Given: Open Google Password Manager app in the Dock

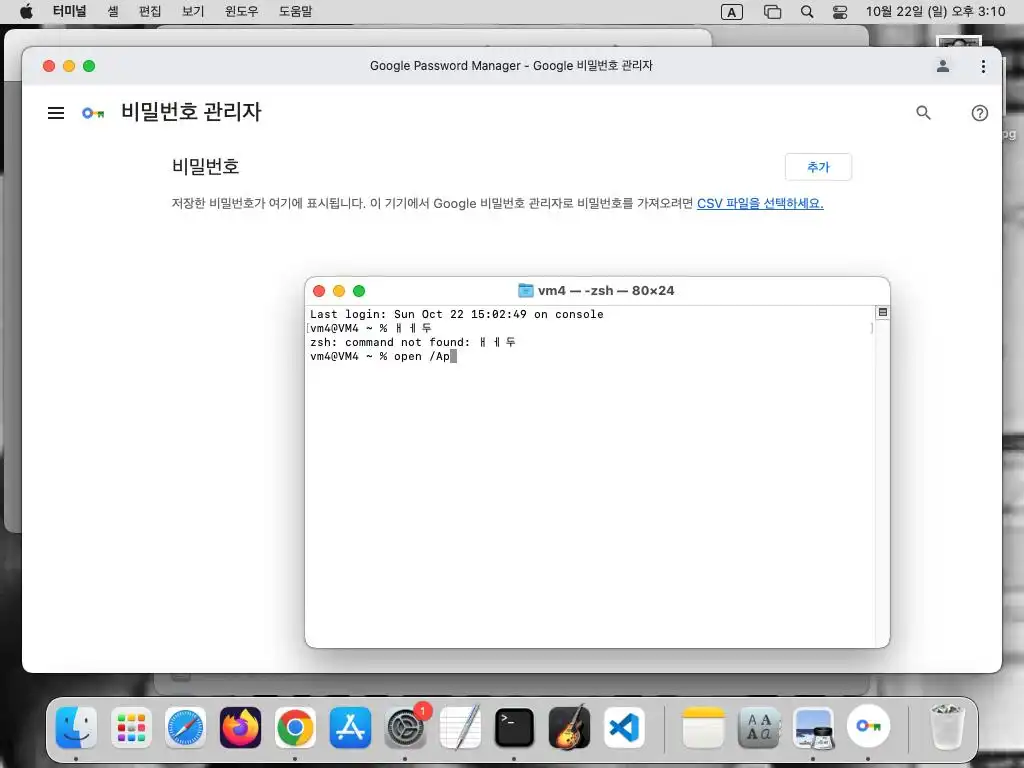Looking at the screenshot, I should point(868,727).
